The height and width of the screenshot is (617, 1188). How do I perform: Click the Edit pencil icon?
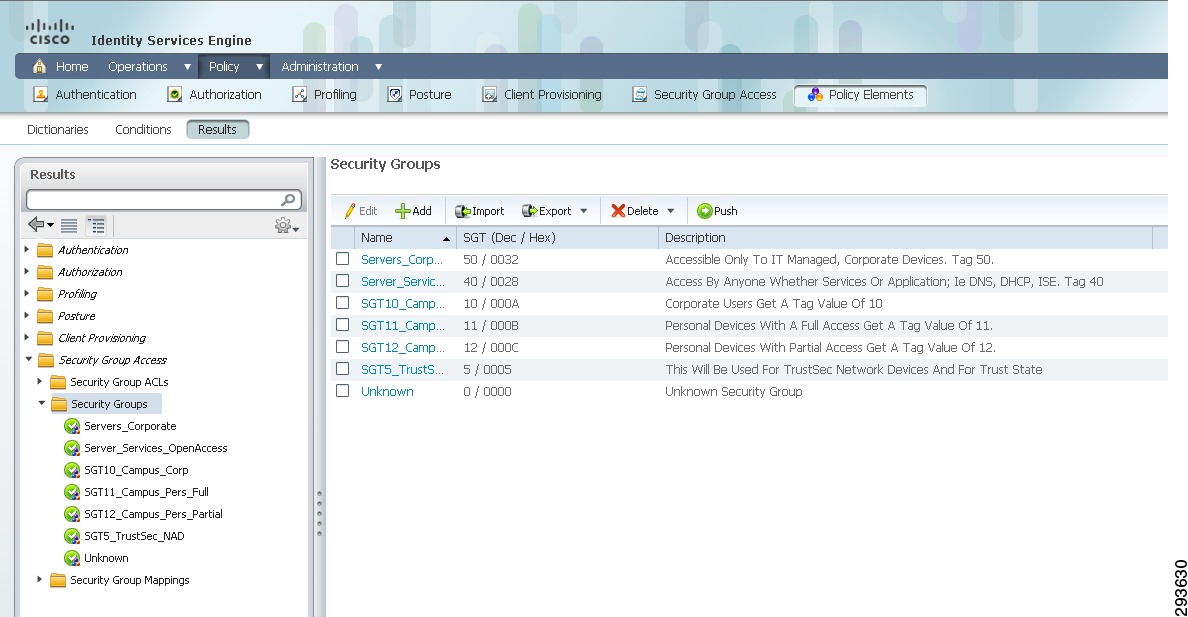point(349,211)
